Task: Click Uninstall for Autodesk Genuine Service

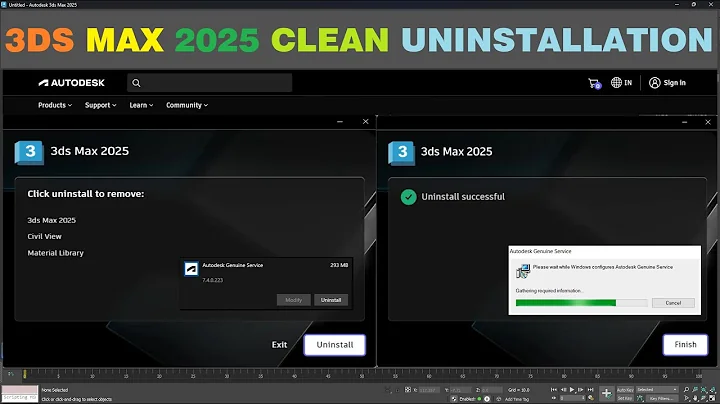Action: pyautogui.click(x=331, y=300)
